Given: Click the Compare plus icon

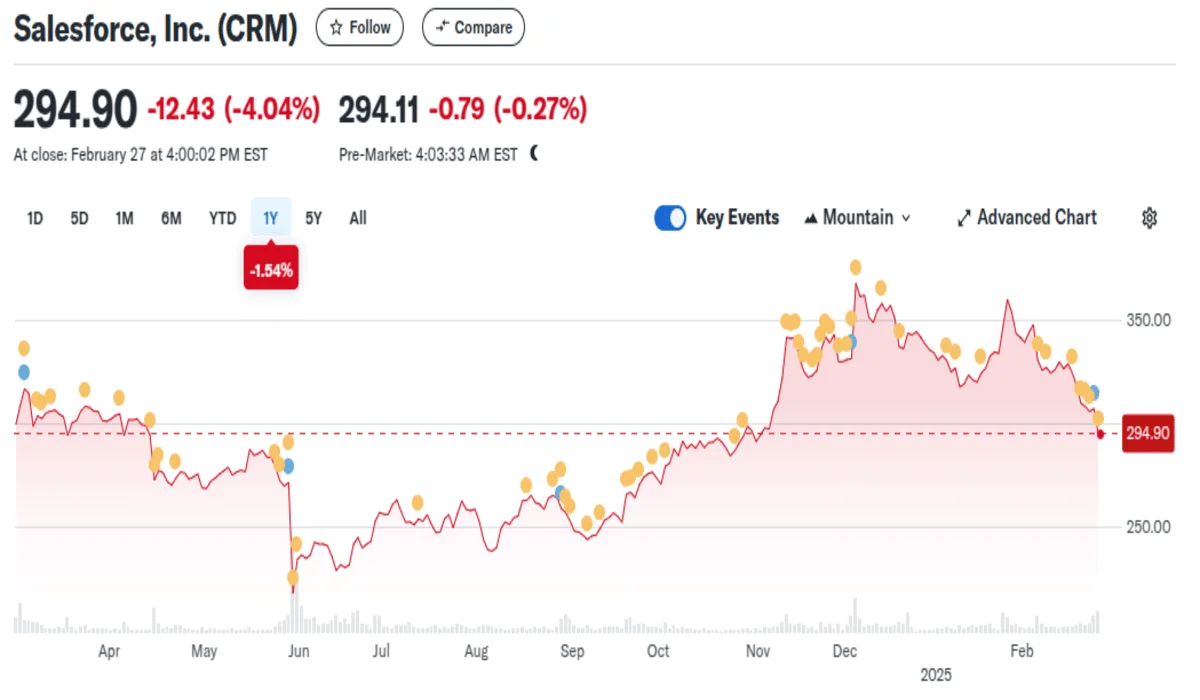Looking at the screenshot, I should pyautogui.click(x=440, y=28).
